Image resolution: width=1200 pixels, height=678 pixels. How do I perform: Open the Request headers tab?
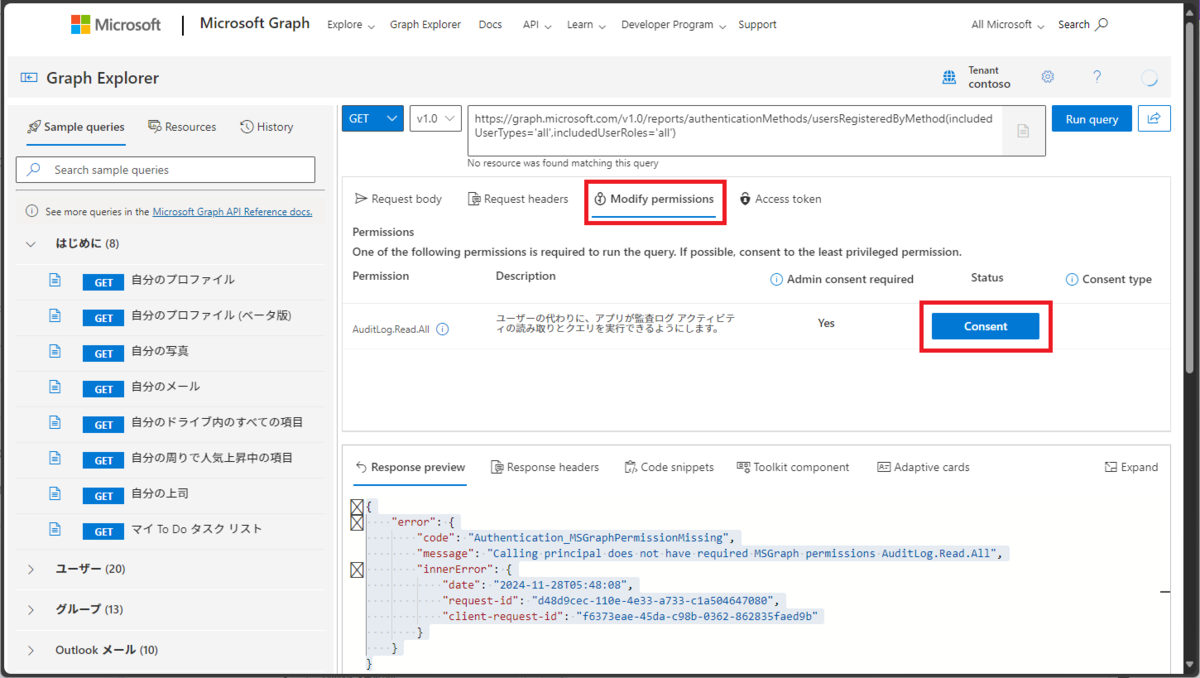[518, 199]
